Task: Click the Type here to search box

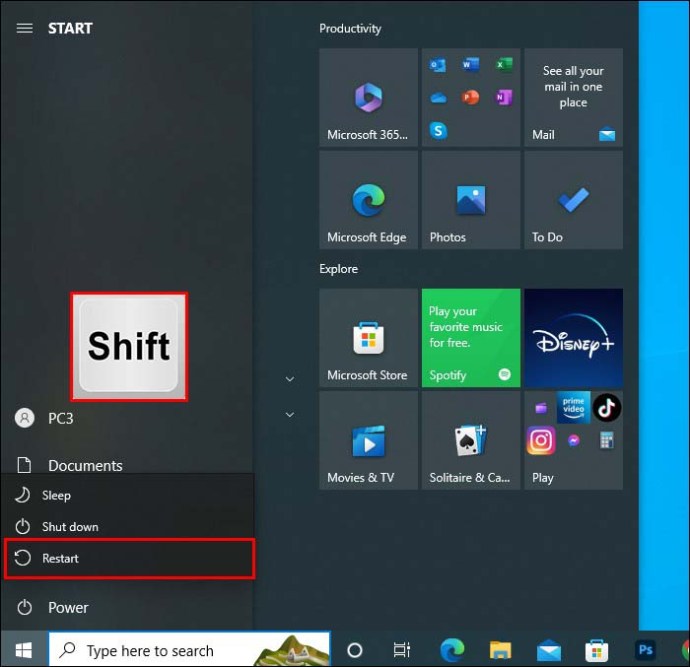Action: [189, 650]
